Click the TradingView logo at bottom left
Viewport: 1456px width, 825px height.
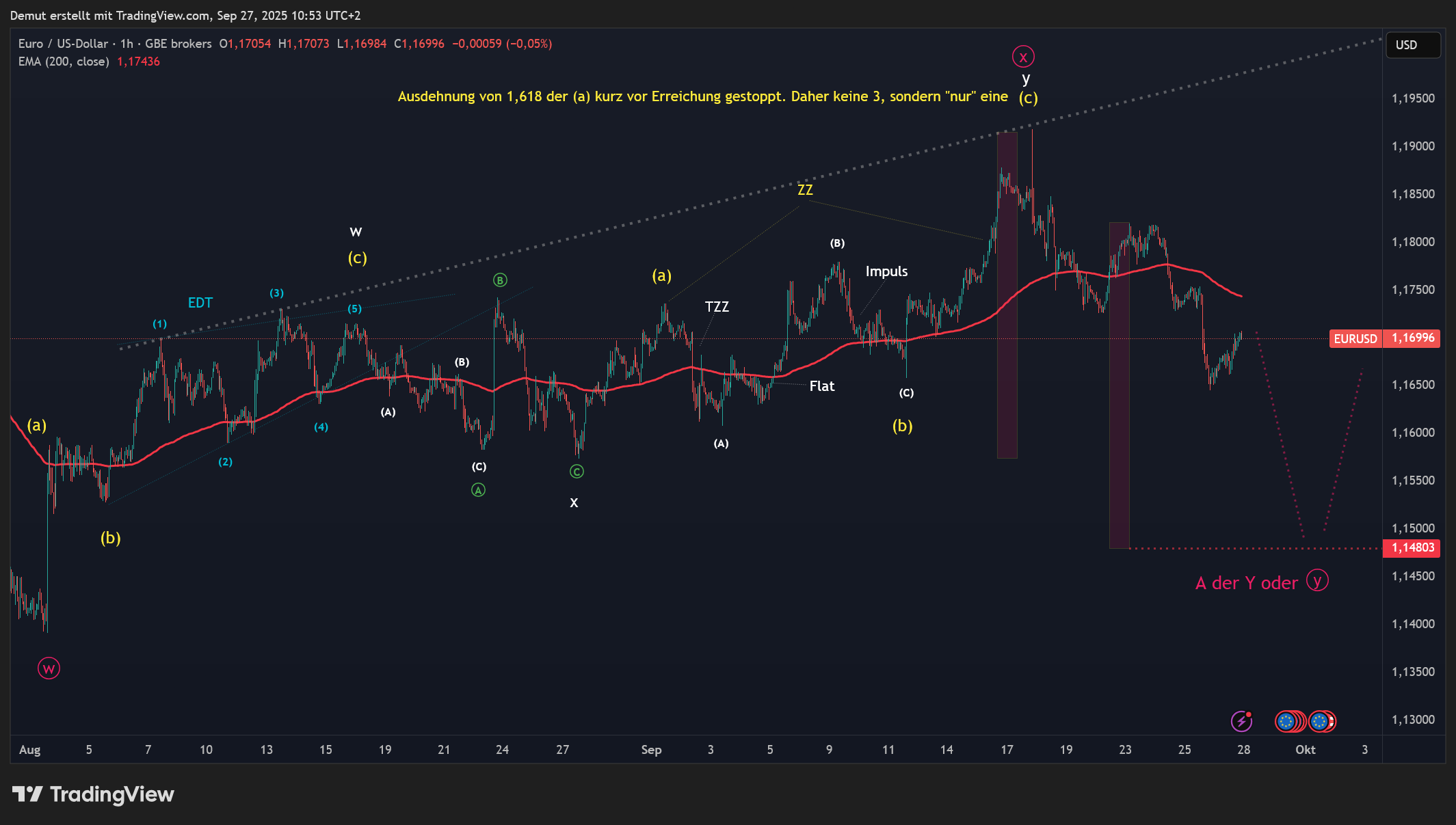tap(93, 794)
